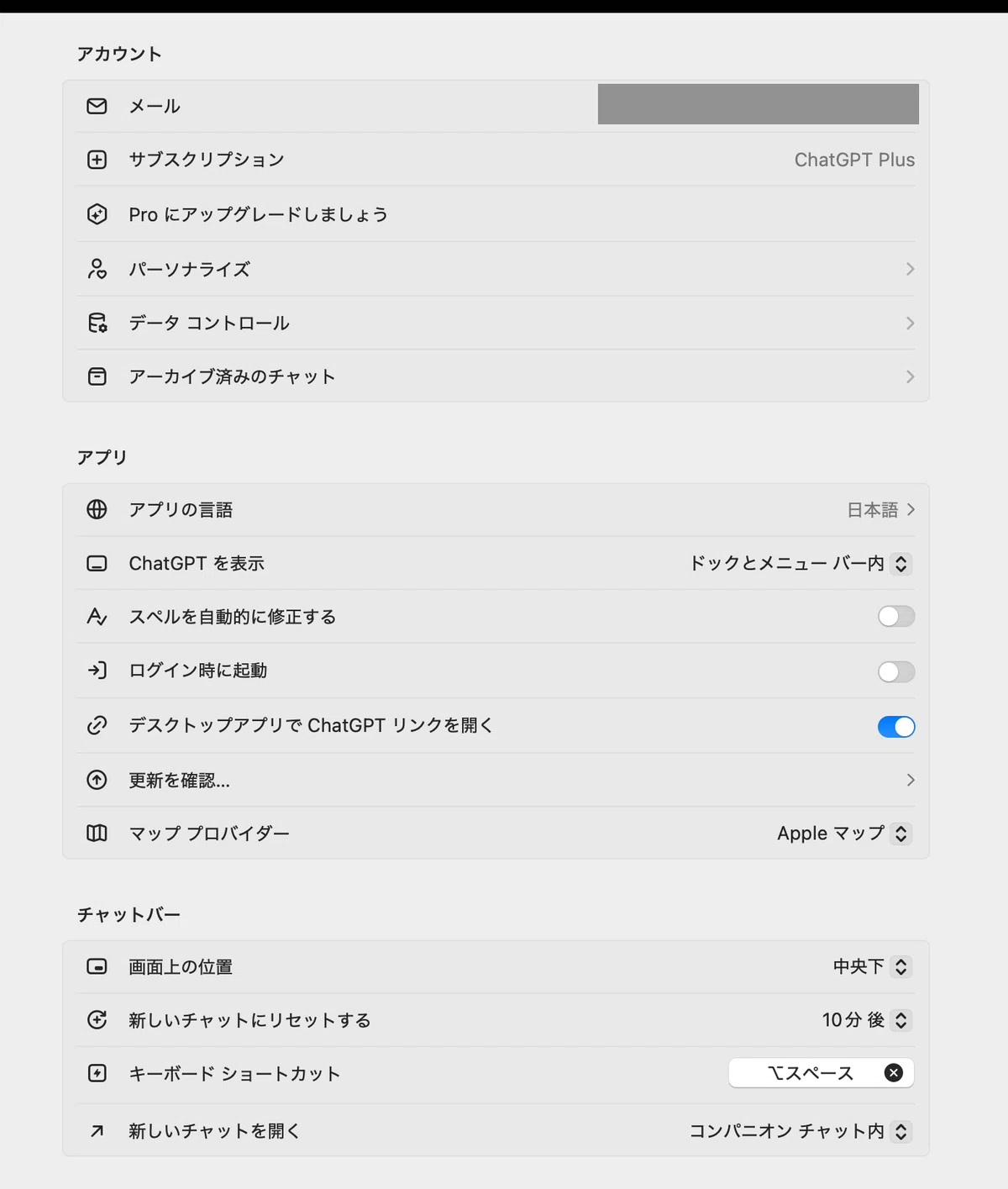Click the map icon beside マップ プロバイダー

click(x=97, y=833)
